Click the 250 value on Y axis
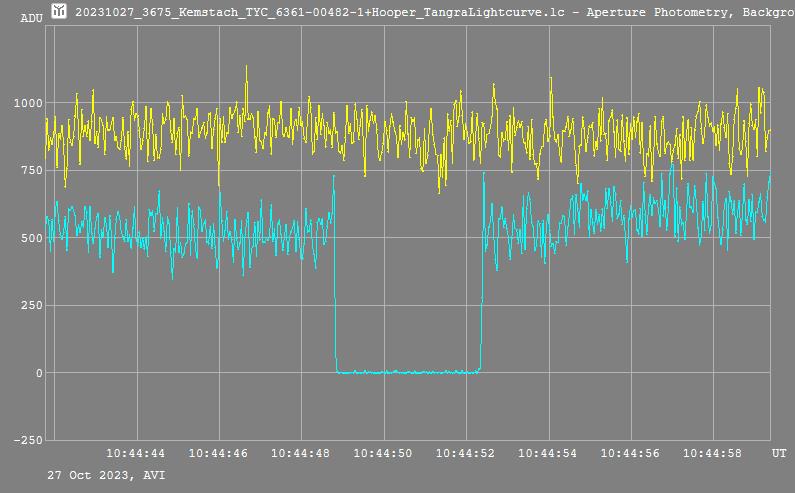The width and height of the screenshot is (795, 493). pos(32,305)
